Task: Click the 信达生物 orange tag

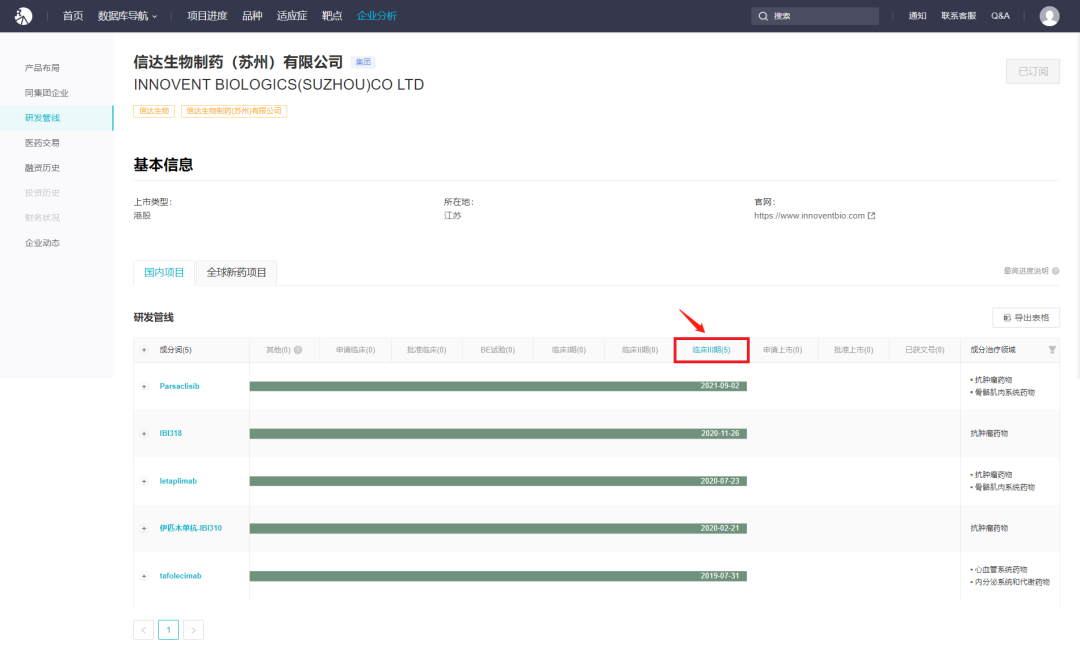Action: point(154,111)
